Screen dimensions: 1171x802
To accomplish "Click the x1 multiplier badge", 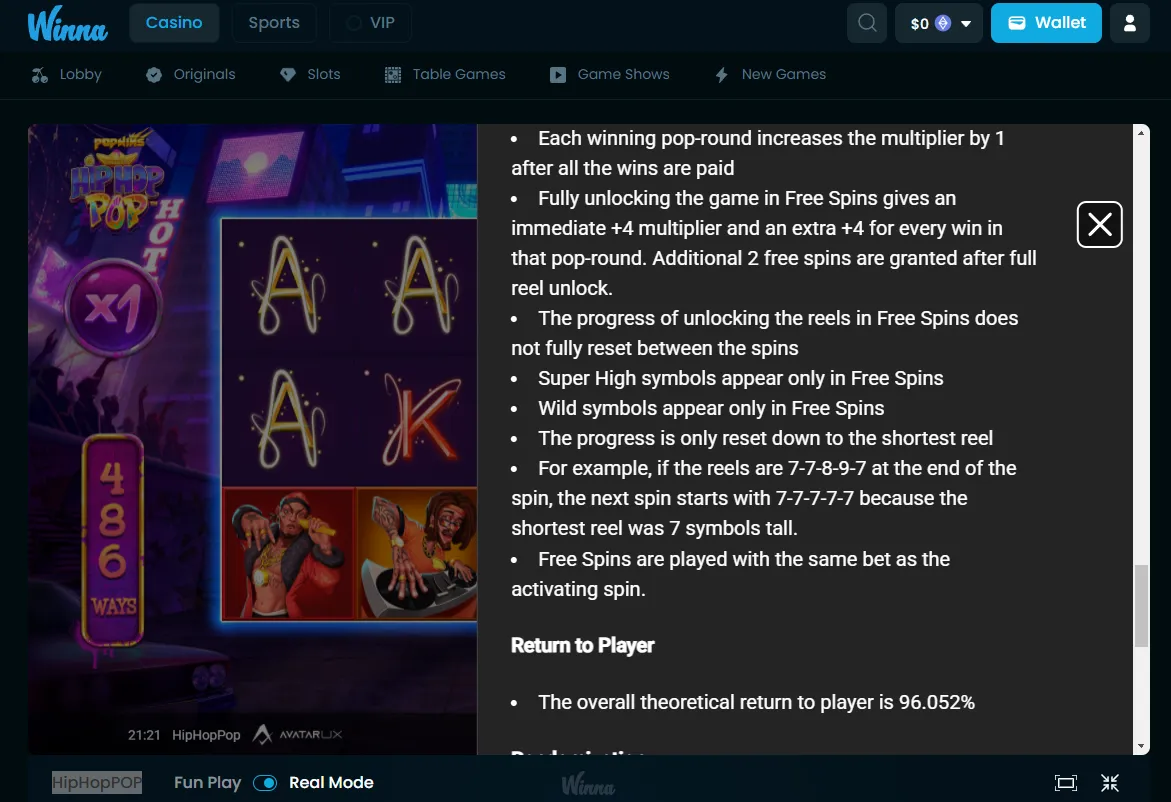I will tap(113, 308).
